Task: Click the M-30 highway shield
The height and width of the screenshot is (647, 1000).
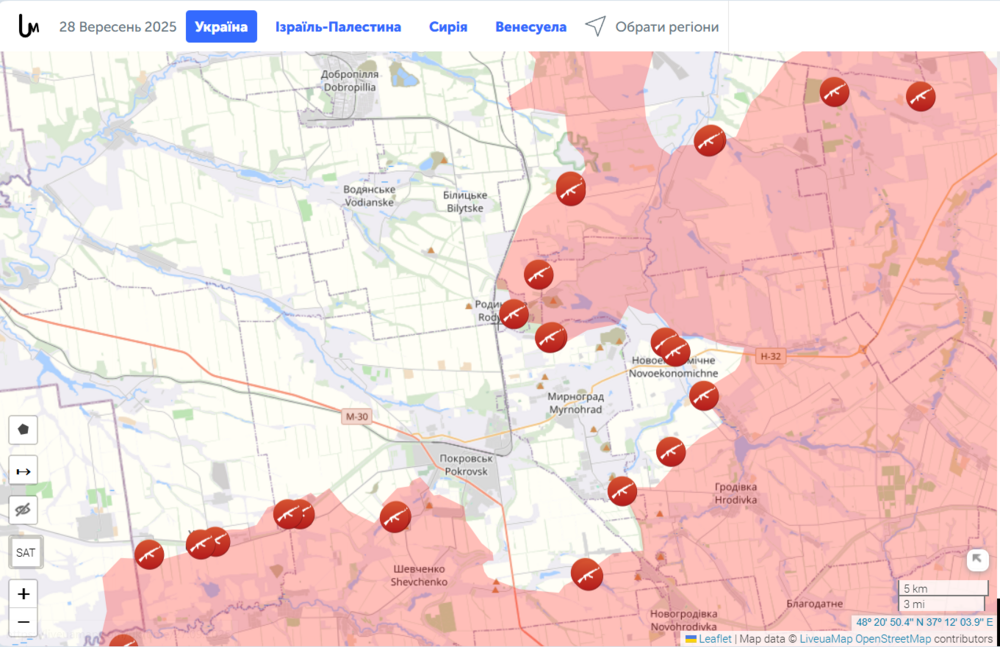Action: click(x=357, y=417)
